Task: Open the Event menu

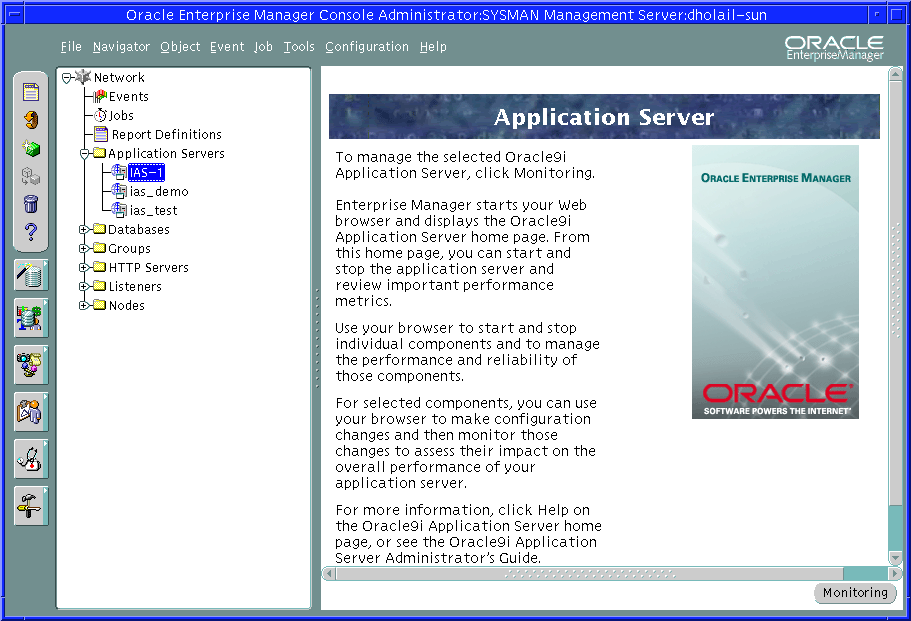Action: (227, 46)
